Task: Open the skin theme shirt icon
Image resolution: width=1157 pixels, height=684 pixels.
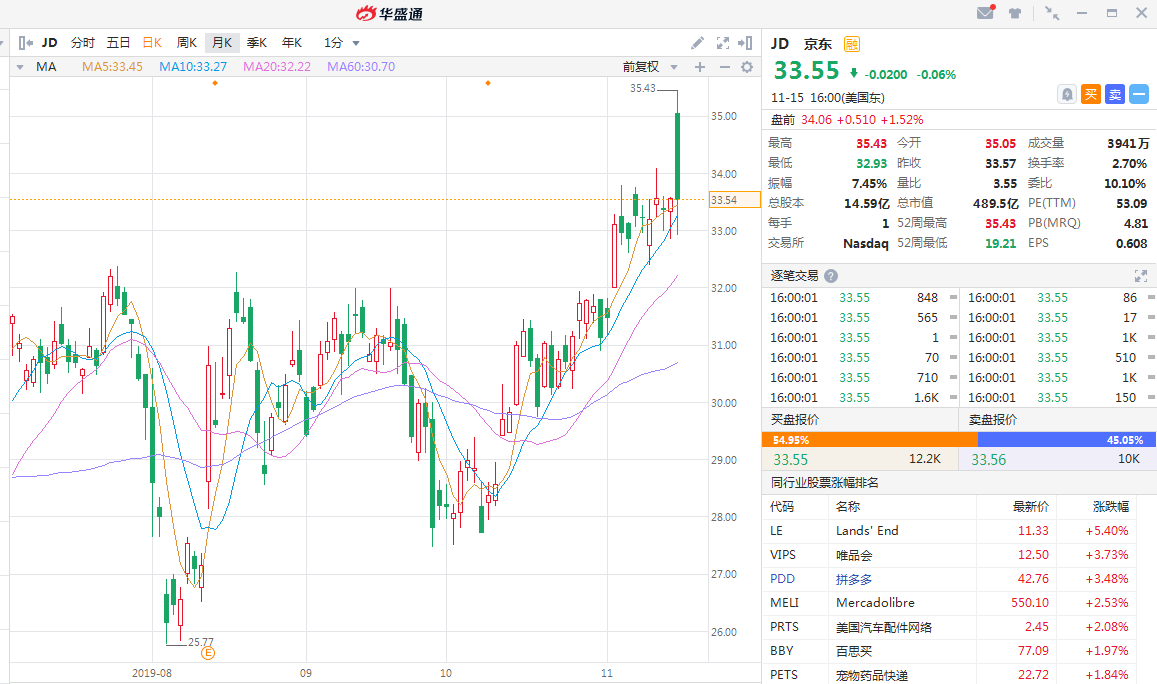Action: coord(1015,13)
